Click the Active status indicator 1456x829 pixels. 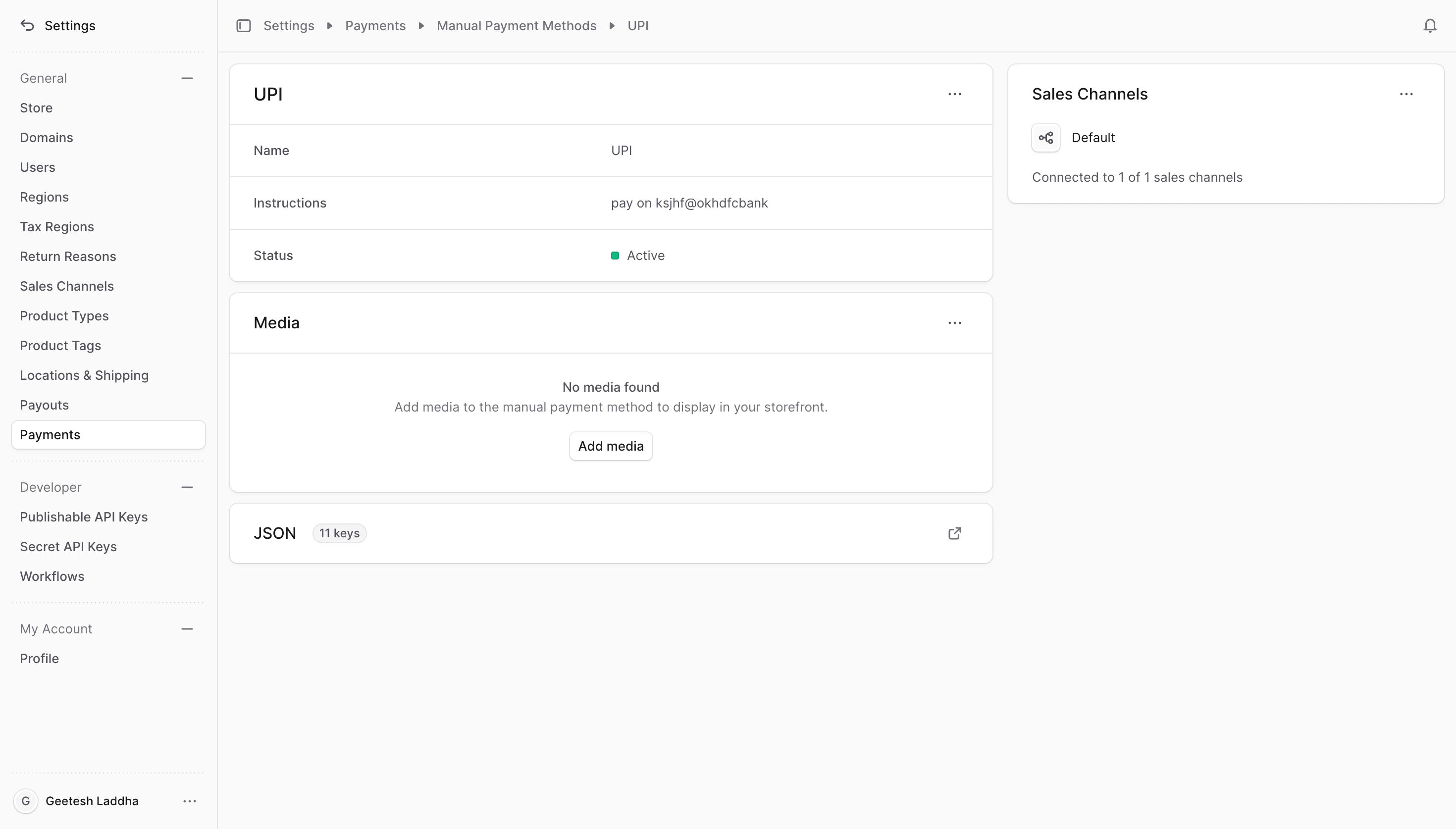[x=615, y=255]
